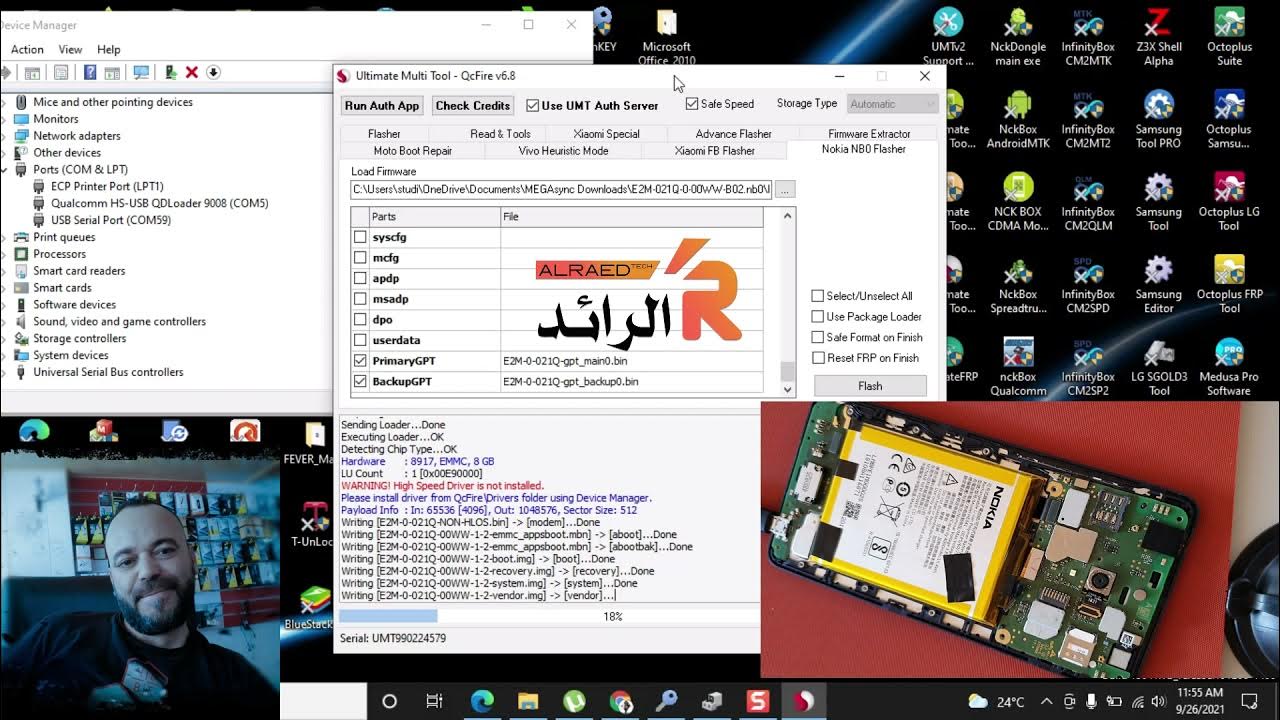Click Run Auth App button
Screen dimensions: 1280x720
382,105
